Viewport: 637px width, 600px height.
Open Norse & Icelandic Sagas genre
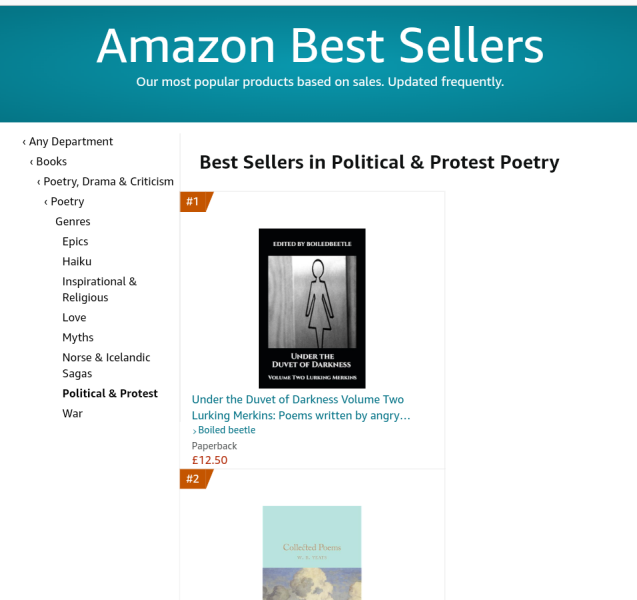pos(106,365)
